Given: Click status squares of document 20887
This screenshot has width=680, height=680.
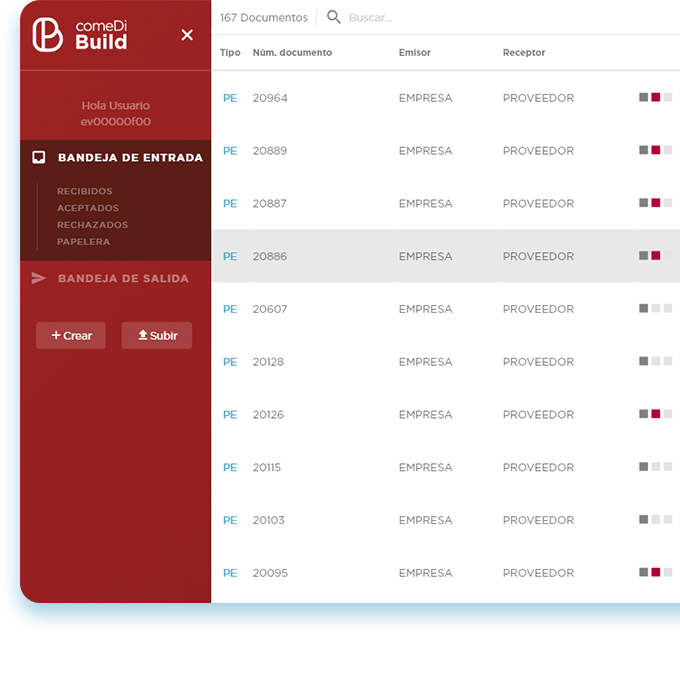Looking at the screenshot, I should click(655, 203).
